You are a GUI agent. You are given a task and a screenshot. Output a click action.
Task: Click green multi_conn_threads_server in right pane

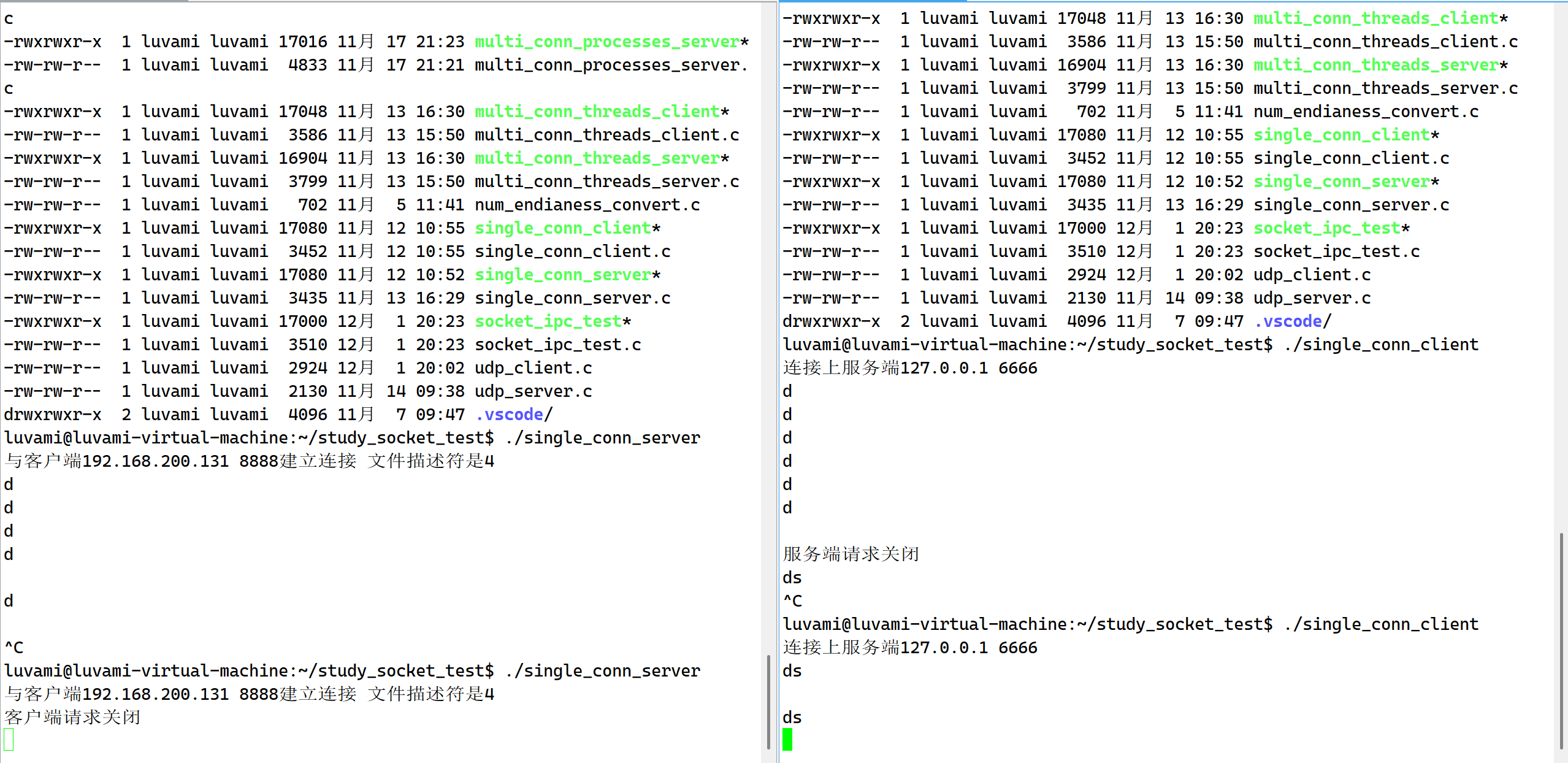pos(1375,65)
